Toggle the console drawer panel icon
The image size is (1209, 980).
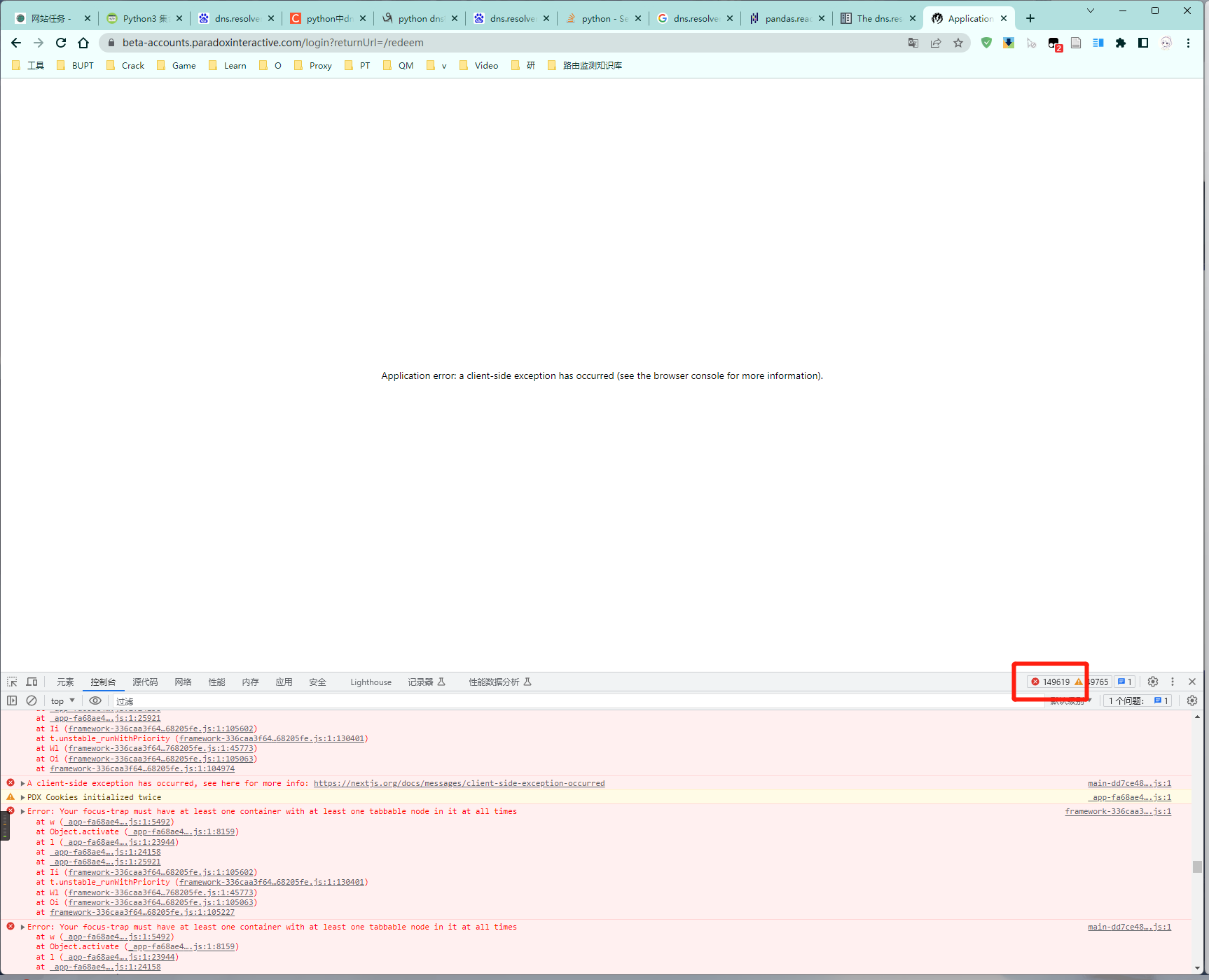pyautogui.click(x=12, y=701)
